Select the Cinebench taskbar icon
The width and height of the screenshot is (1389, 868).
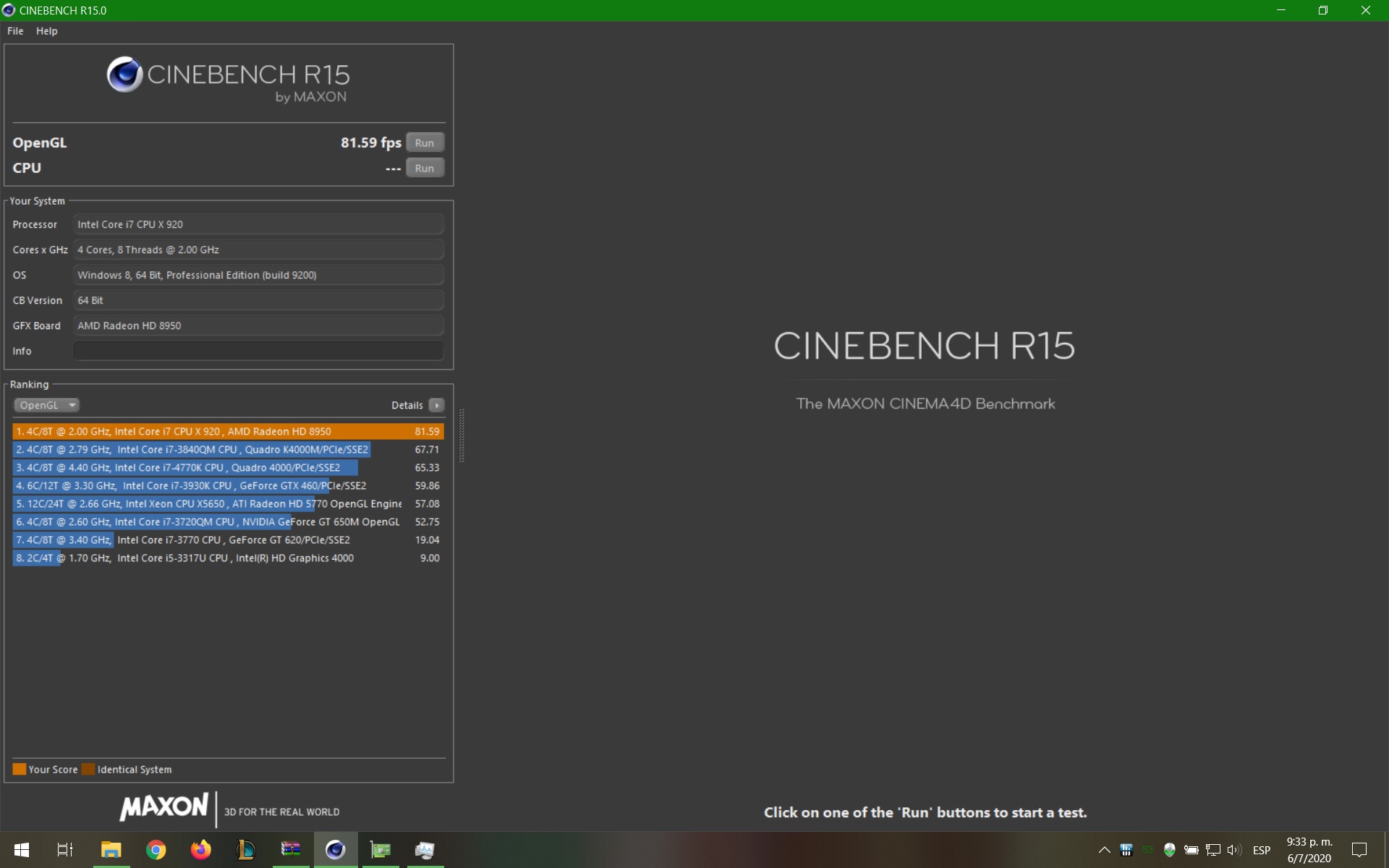(335, 850)
